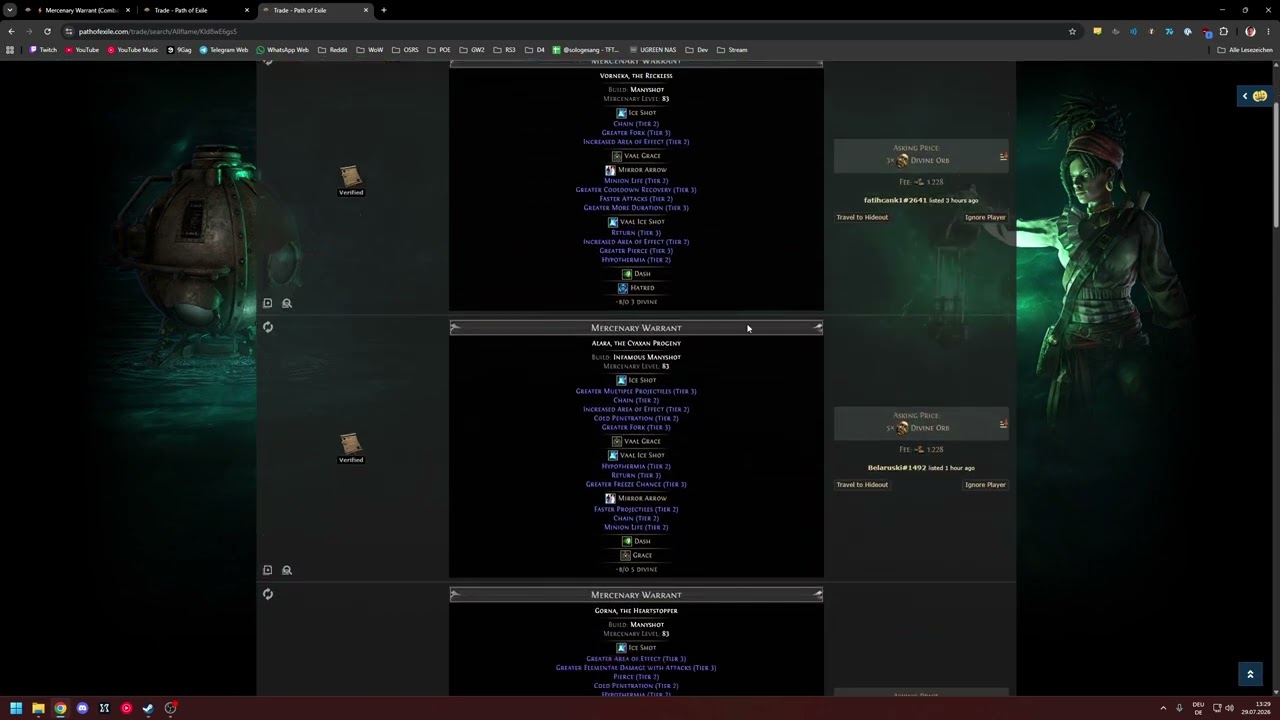Expand OSRS bookmarks folder
This screenshot has height=720, width=1280.
405,49
